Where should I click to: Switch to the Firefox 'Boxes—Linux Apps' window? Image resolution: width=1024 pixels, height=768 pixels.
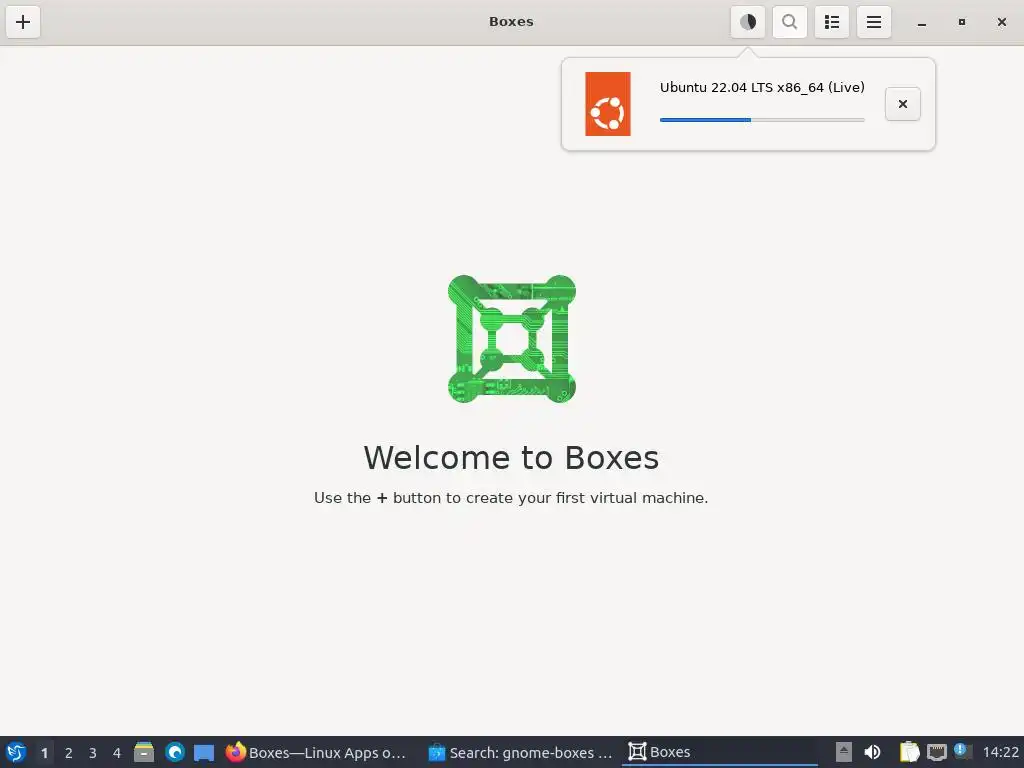pos(316,752)
